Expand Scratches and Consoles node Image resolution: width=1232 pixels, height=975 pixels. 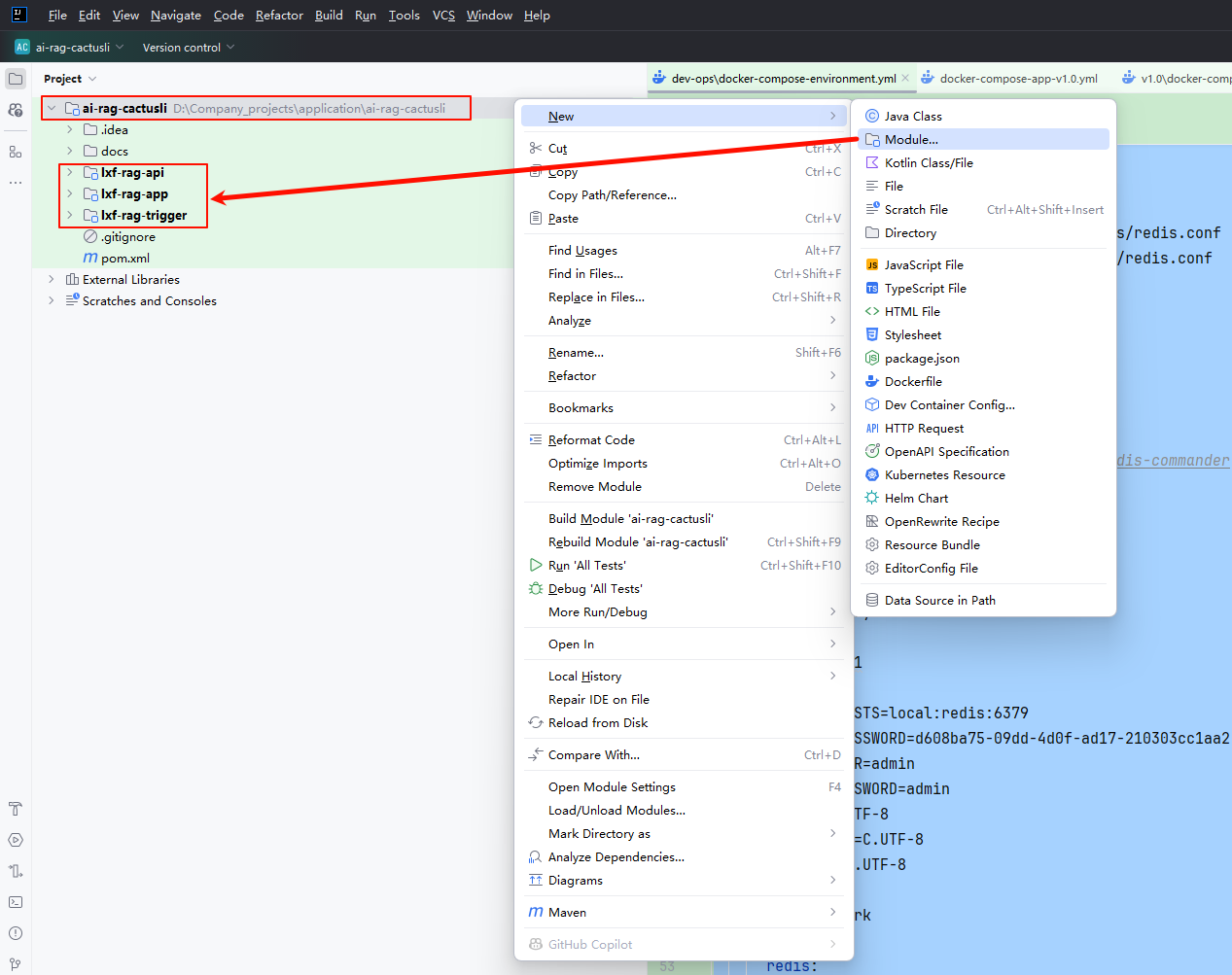tap(52, 300)
